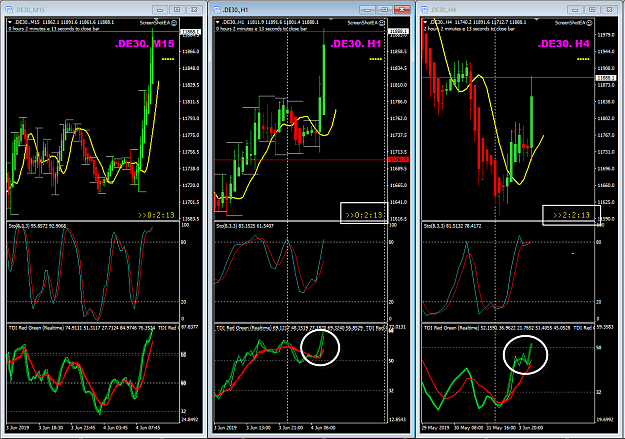Click the ScreenShotEA smiley icon on the M15 chart

(x=174, y=23)
